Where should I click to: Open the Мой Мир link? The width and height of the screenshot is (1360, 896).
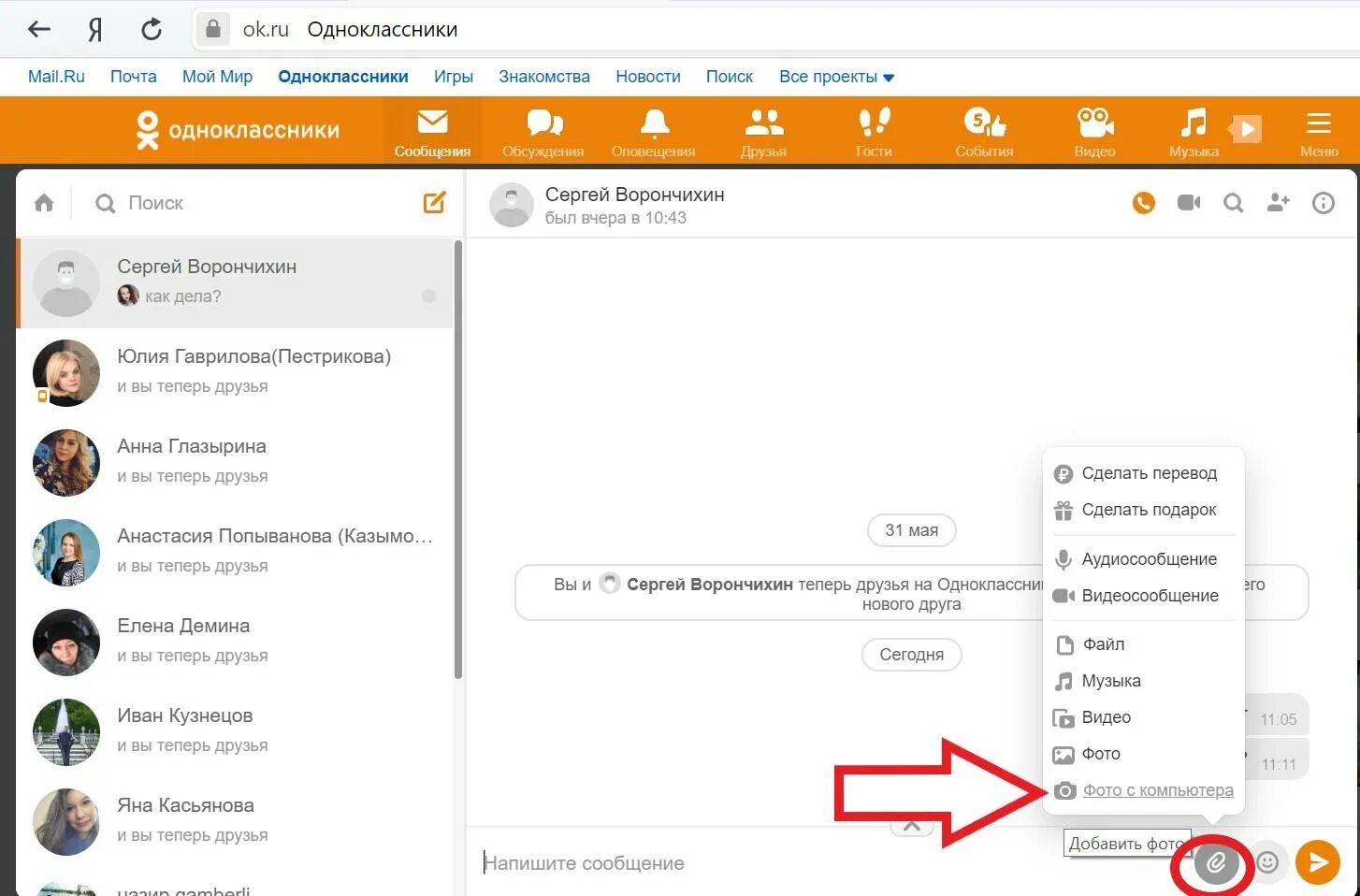(217, 77)
